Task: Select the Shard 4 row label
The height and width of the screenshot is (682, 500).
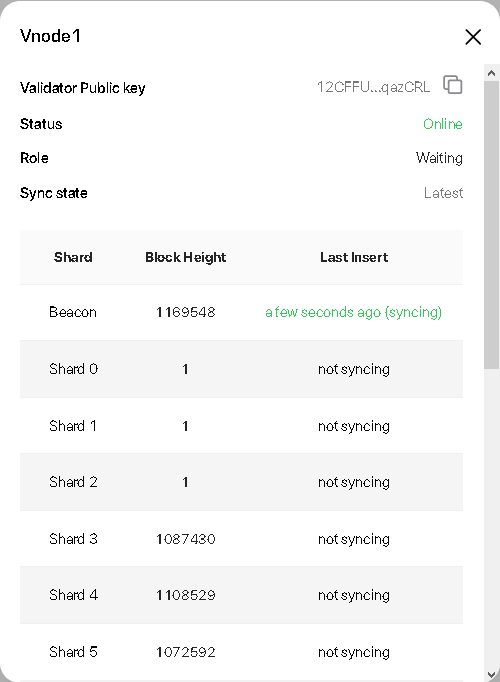Action: pyautogui.click(x=73, y=595)
